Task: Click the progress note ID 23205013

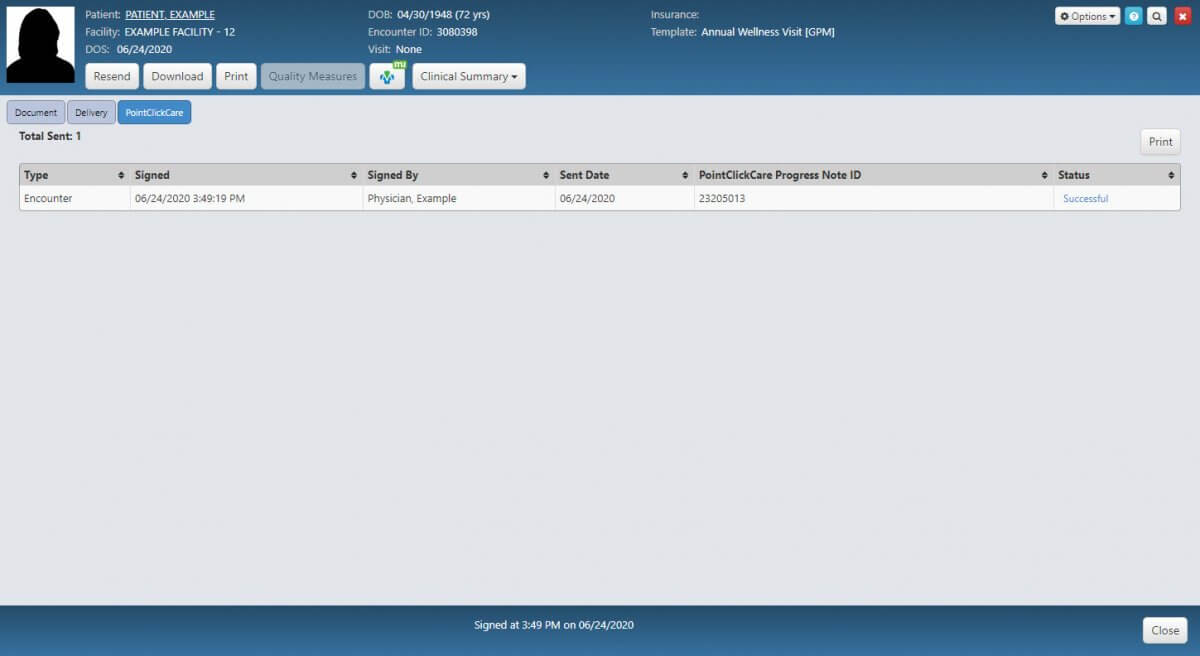Action: point(721,198)
